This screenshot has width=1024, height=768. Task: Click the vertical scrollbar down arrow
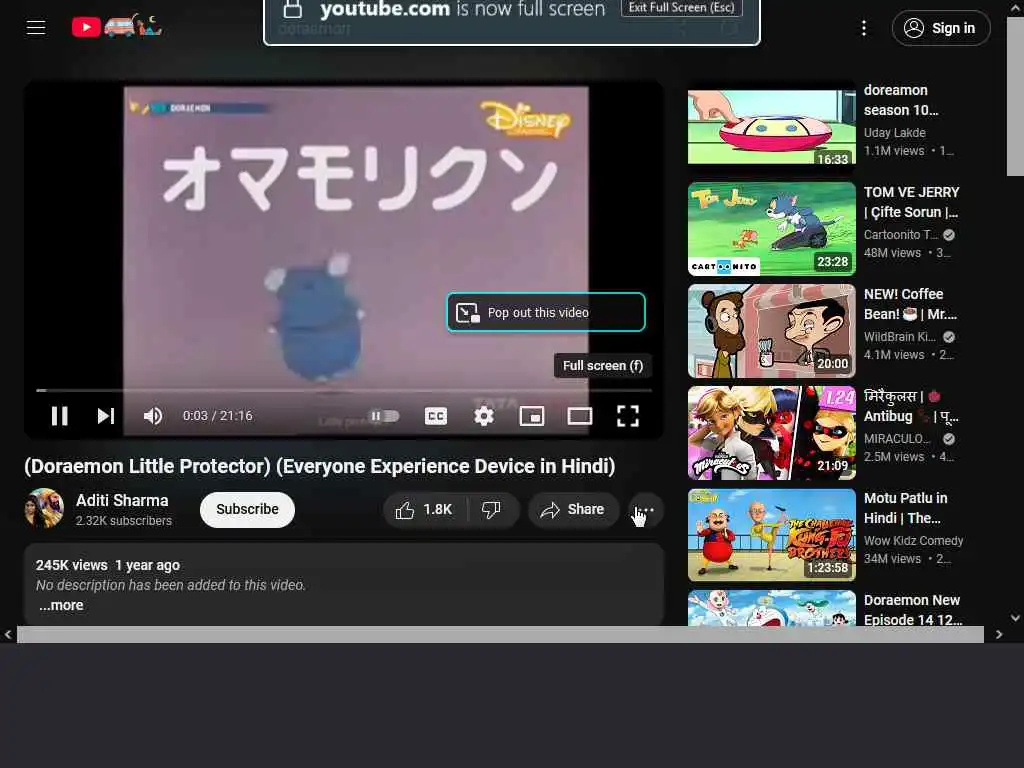pyautogui.click(x=1015, y=617)
